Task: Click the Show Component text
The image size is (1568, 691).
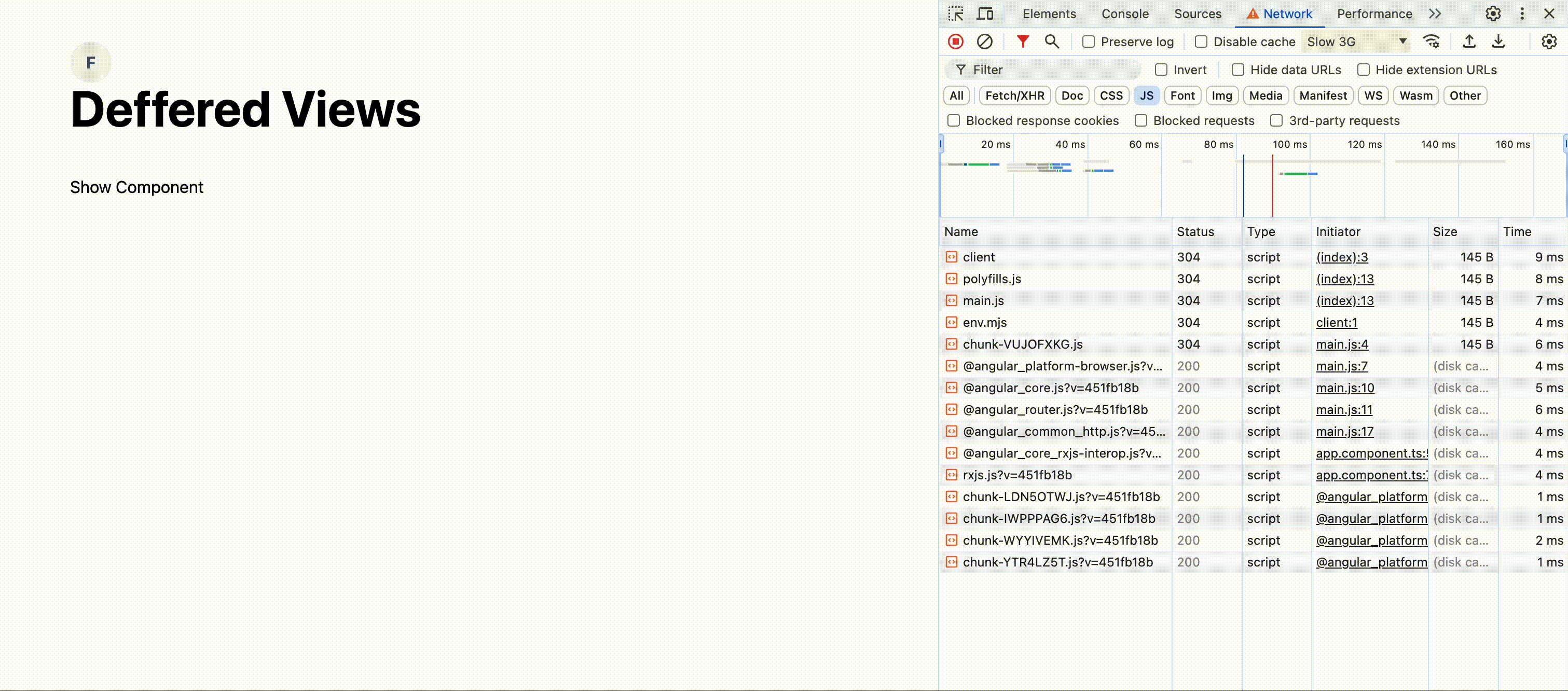Action: [x=136, y=187]
